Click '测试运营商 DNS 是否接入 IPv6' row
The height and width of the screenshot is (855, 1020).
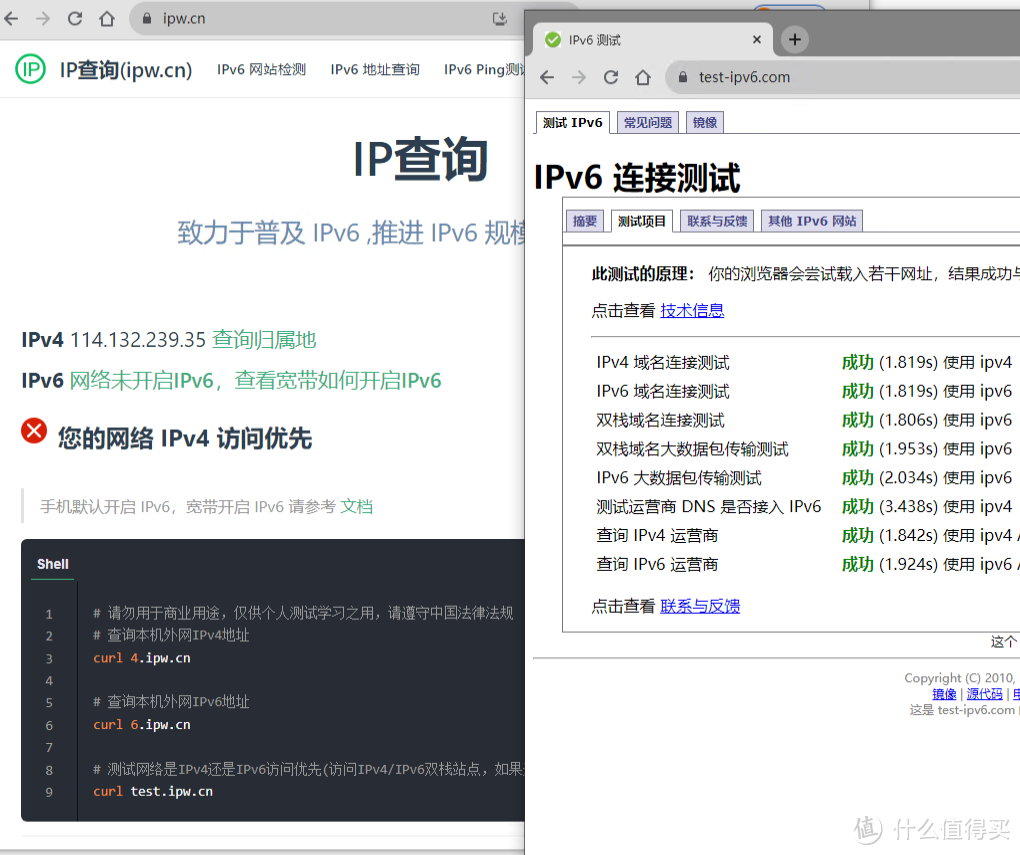pos(709,506)
